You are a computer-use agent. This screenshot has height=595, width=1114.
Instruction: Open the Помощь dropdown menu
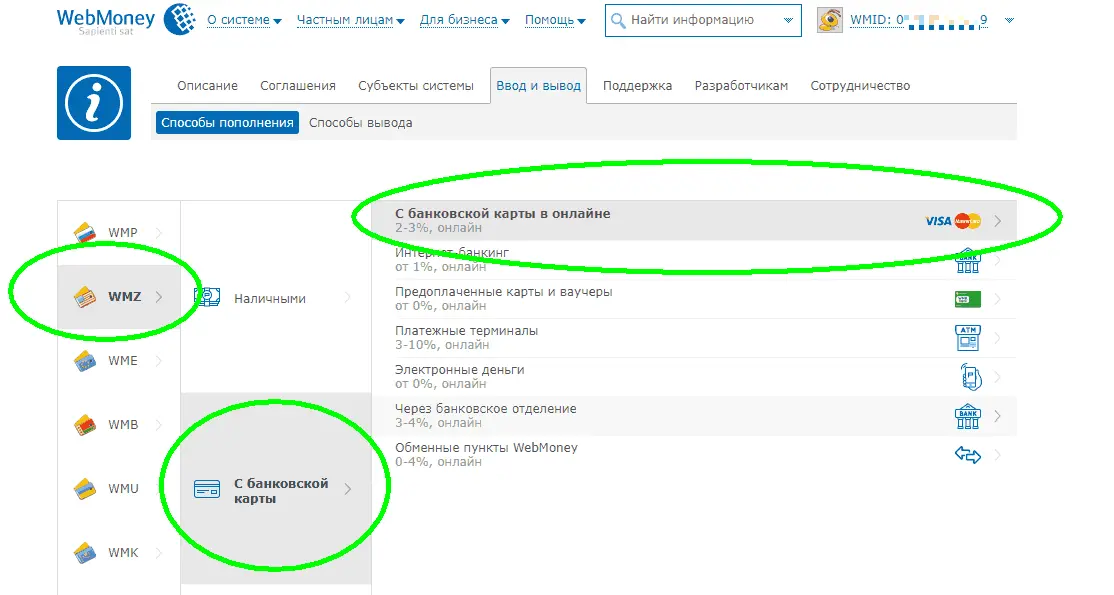(x=555, y=21)
